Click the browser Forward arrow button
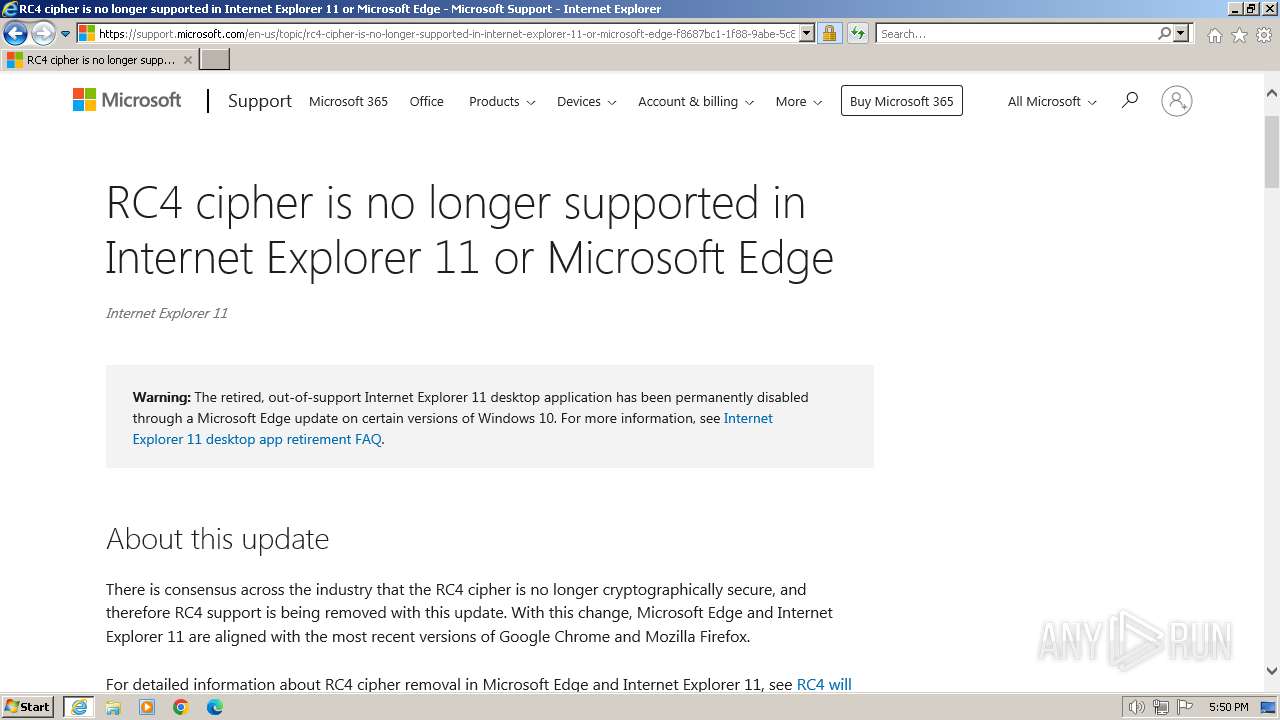 click(43, 34)
